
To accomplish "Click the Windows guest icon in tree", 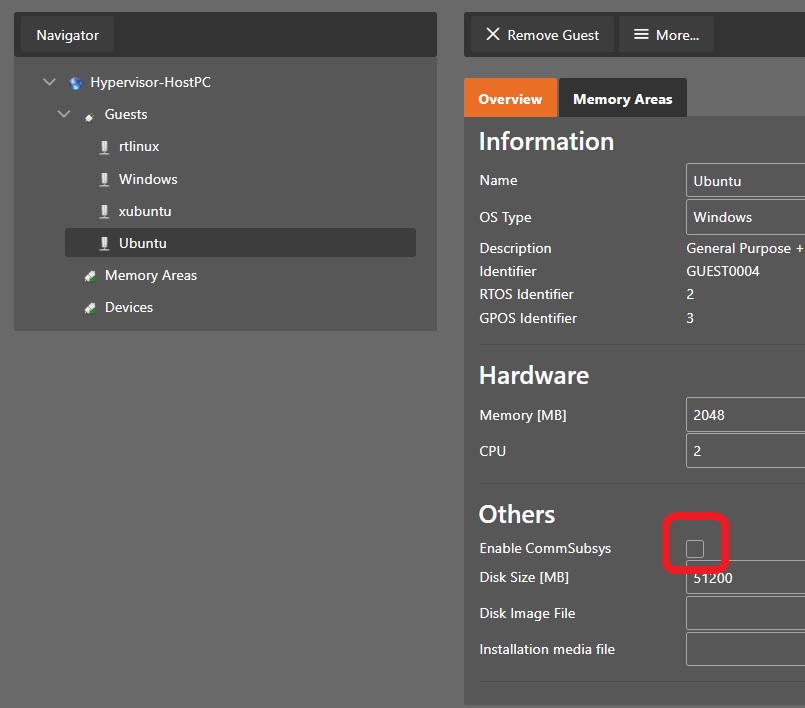I will click(104, 179).
